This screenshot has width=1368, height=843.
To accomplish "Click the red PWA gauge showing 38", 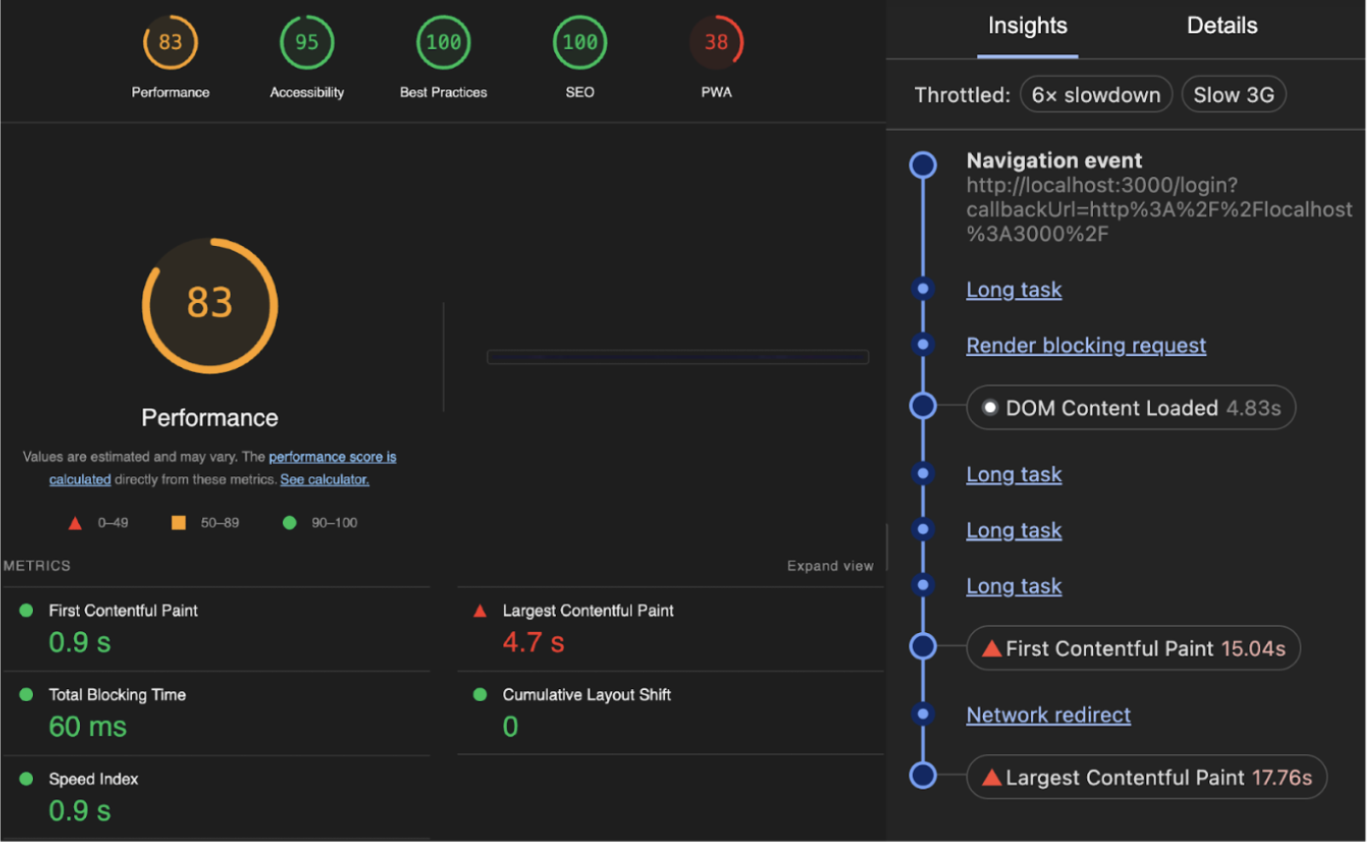I will point(716,42).
